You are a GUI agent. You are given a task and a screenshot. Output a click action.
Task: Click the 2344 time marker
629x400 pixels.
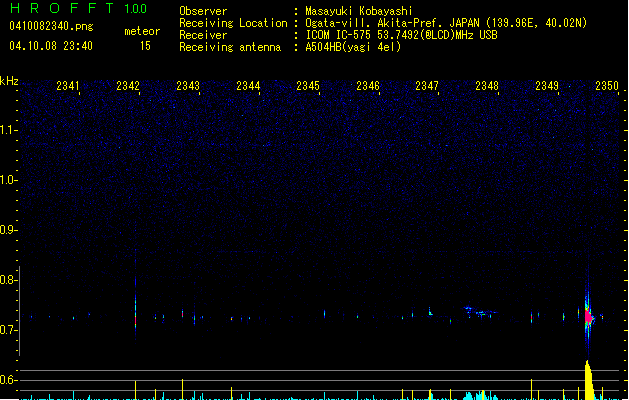click(248, 86)
